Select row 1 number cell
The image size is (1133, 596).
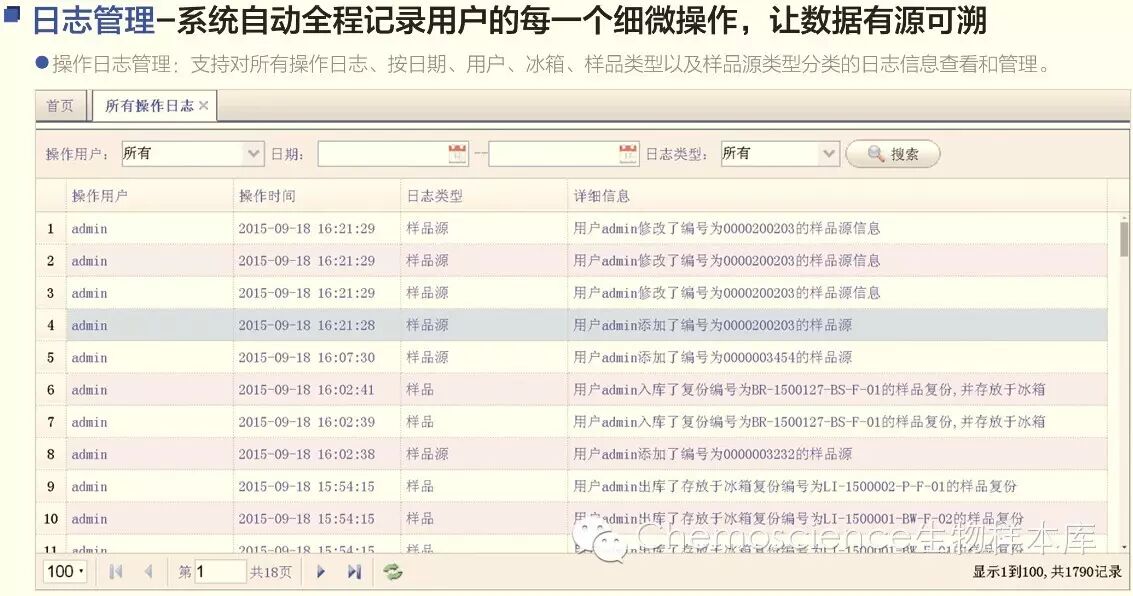pos(51,228)
